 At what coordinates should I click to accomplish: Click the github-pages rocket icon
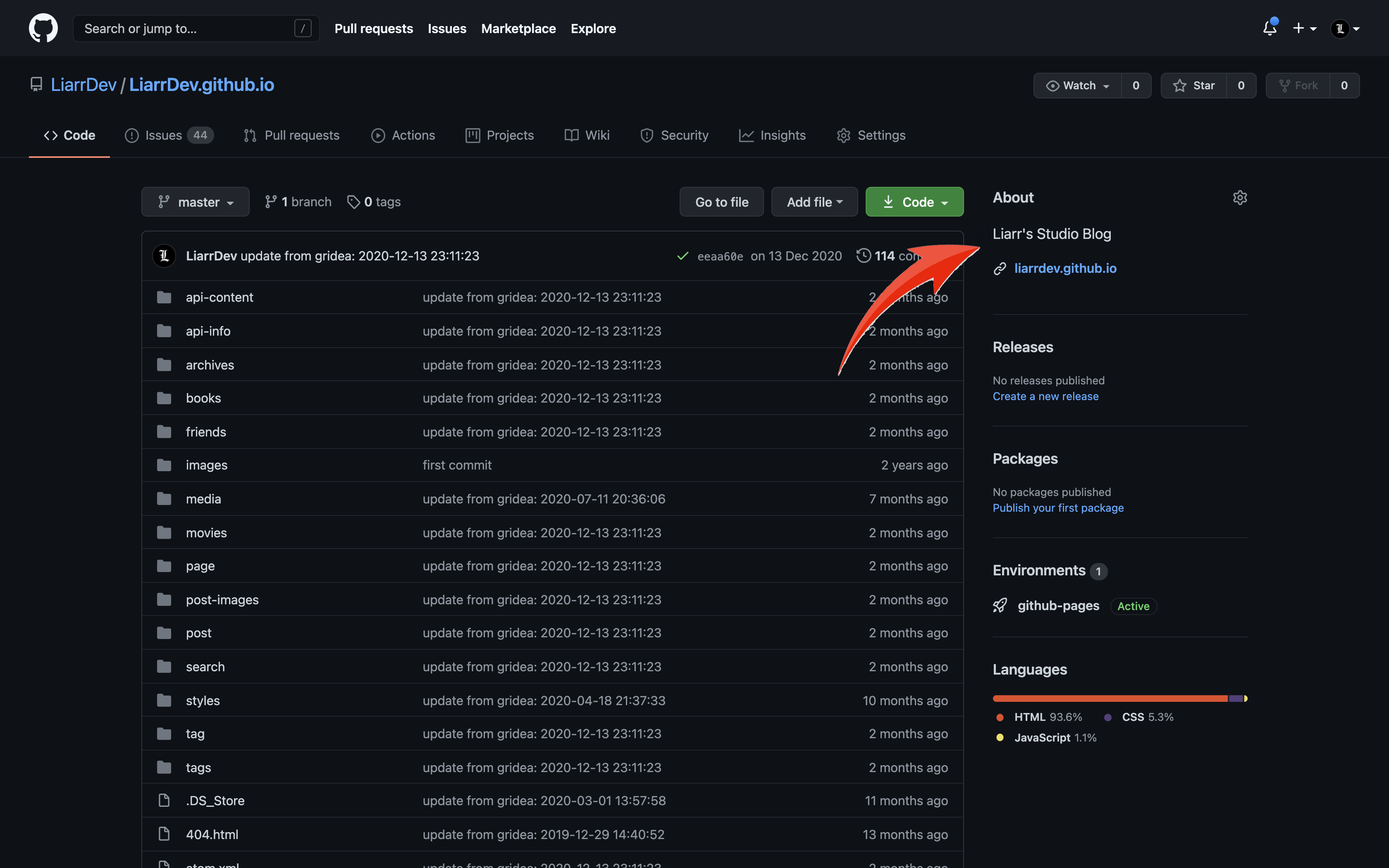coord(1000,606)
